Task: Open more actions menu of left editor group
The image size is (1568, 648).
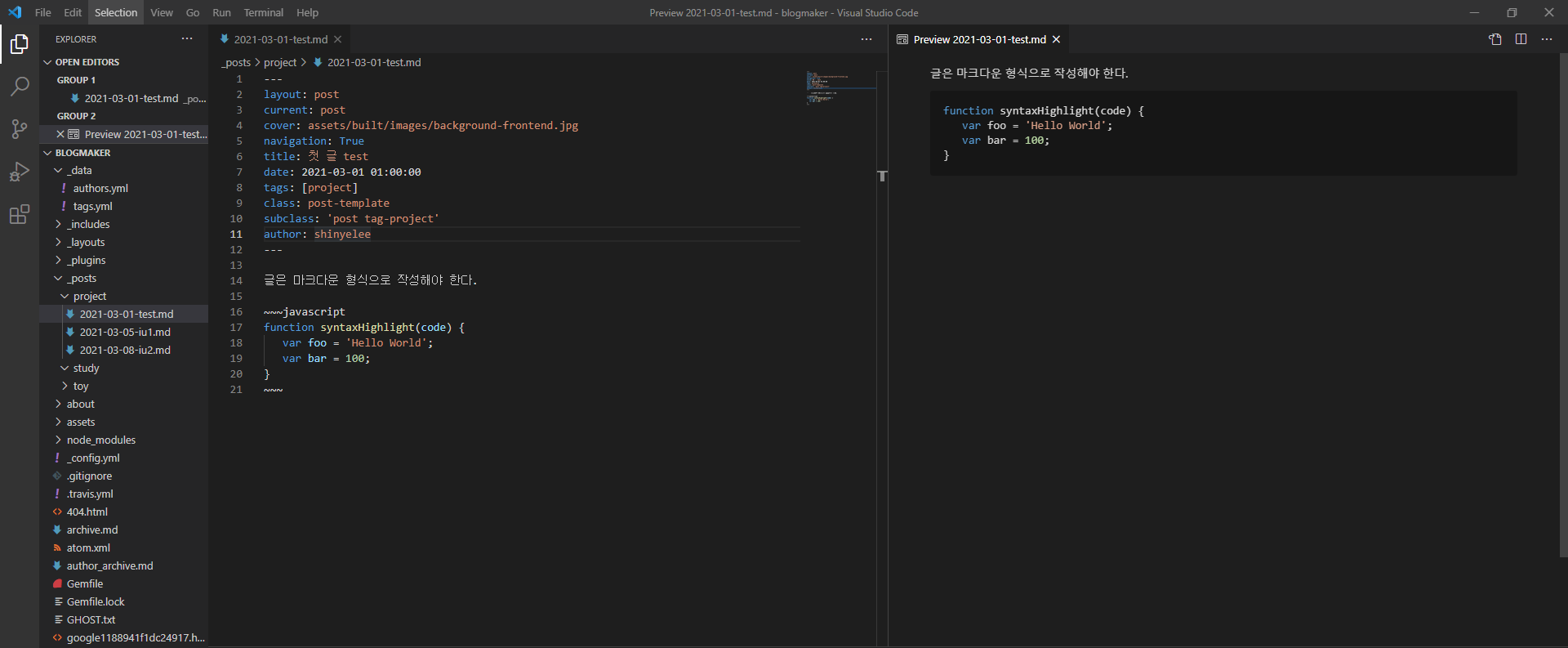Action: click(866, 39)
